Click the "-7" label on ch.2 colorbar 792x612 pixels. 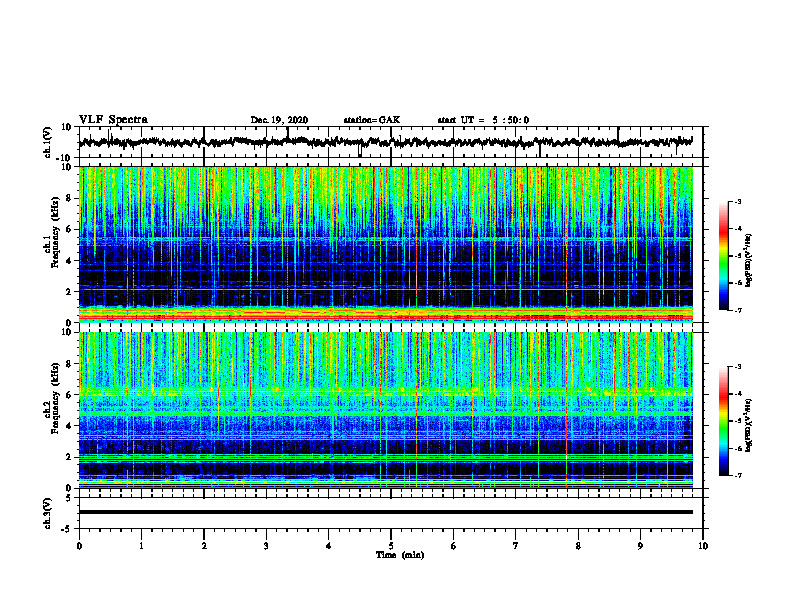pyautogui.click(x=738, y=475)
